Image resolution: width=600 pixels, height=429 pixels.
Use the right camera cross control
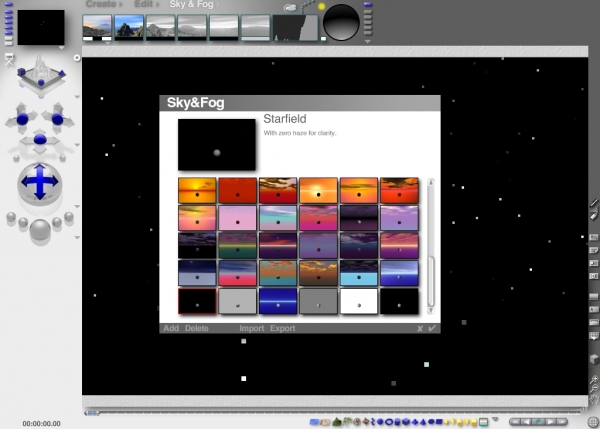click(57, 118)
